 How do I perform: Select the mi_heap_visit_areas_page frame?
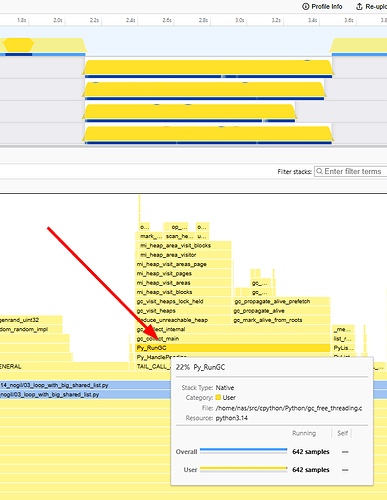183,264
